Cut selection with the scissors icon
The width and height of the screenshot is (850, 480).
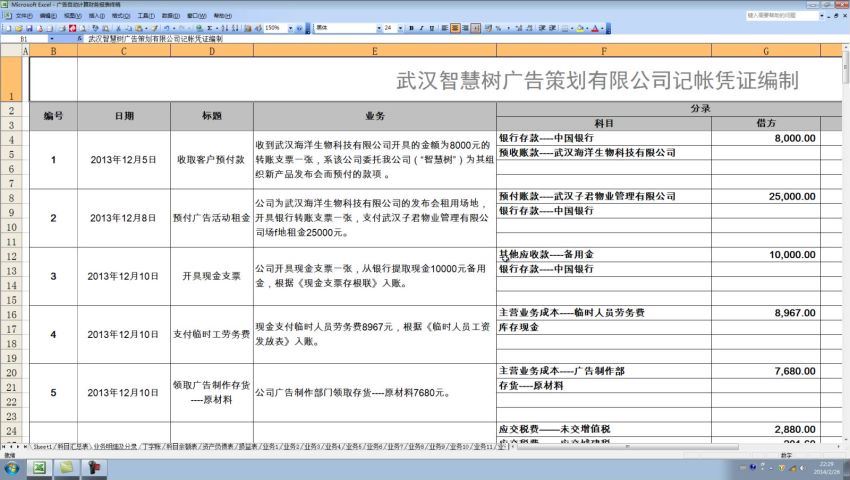[118, 28]
